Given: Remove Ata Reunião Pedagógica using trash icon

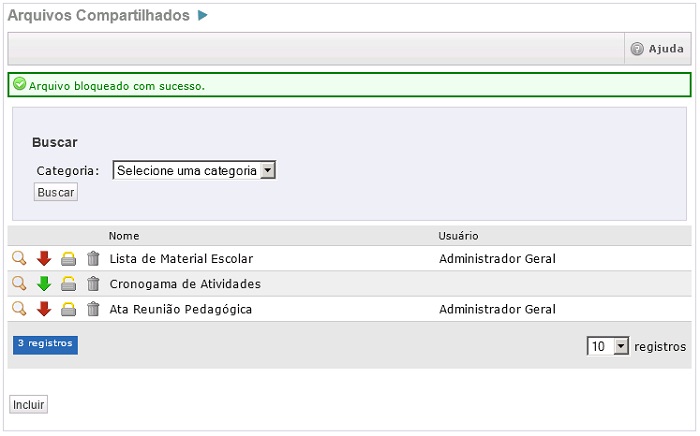Looking at the screenshot, I should [x=93, y=309].
